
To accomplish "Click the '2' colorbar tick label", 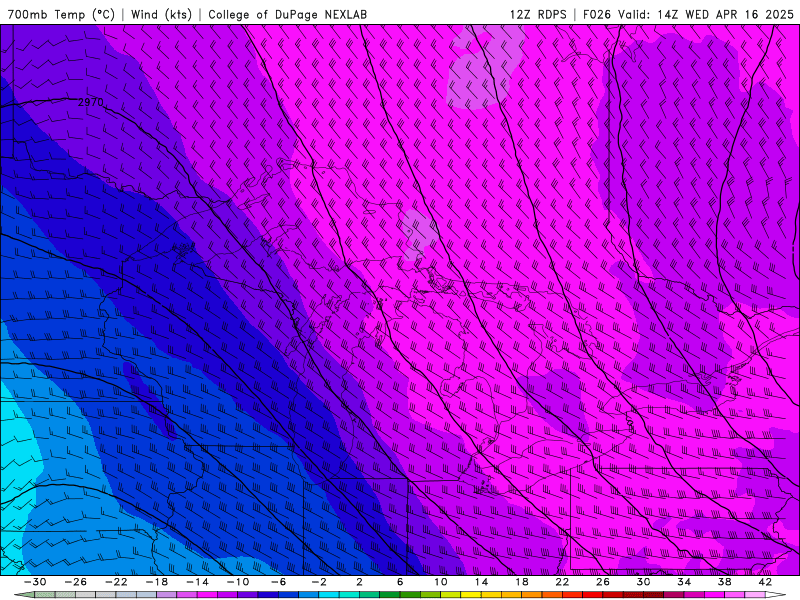I will [x=359, y=582].
